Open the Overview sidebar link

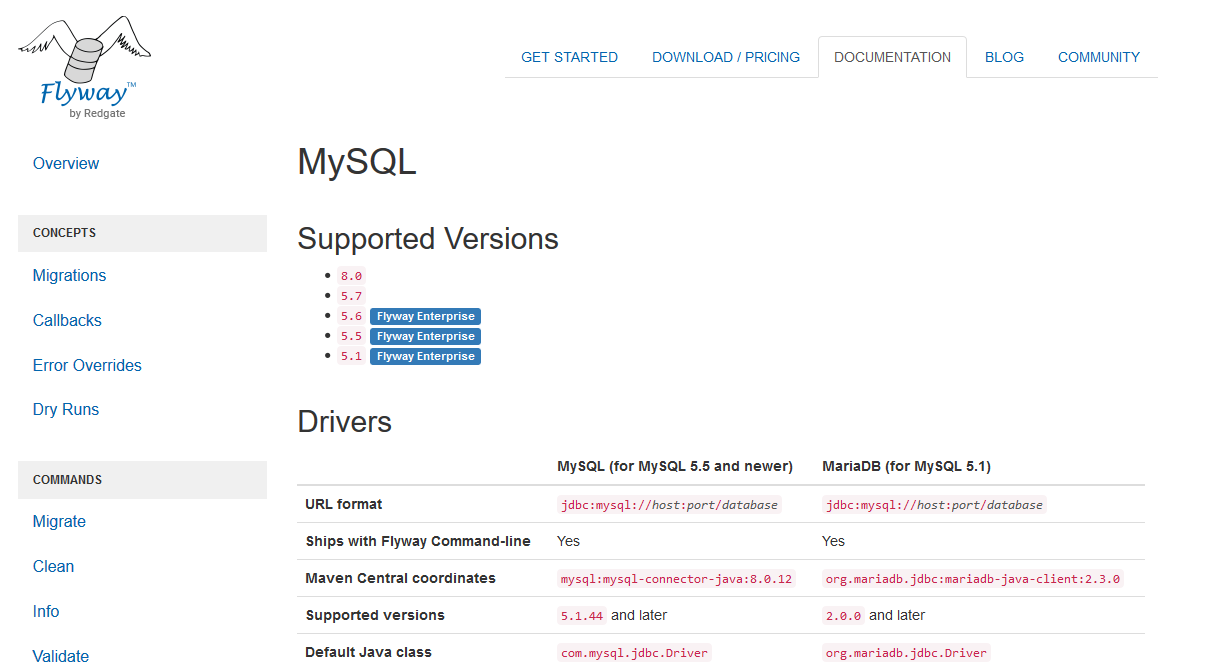coord(66,164)
